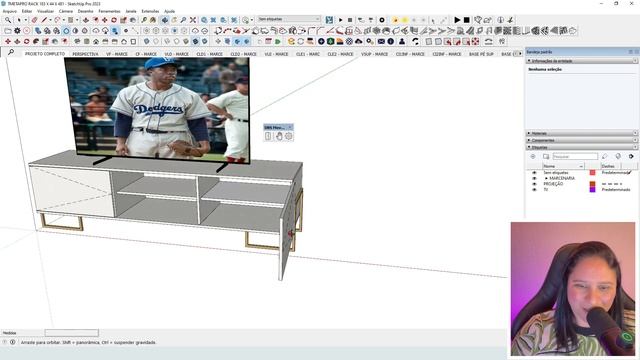Click the house icon in third toolbar row
This screenshot has height=360, width=640.
(96, 41)
